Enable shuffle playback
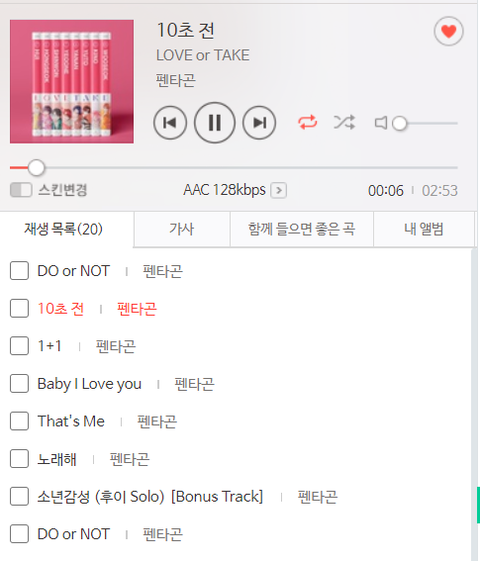 344,122
